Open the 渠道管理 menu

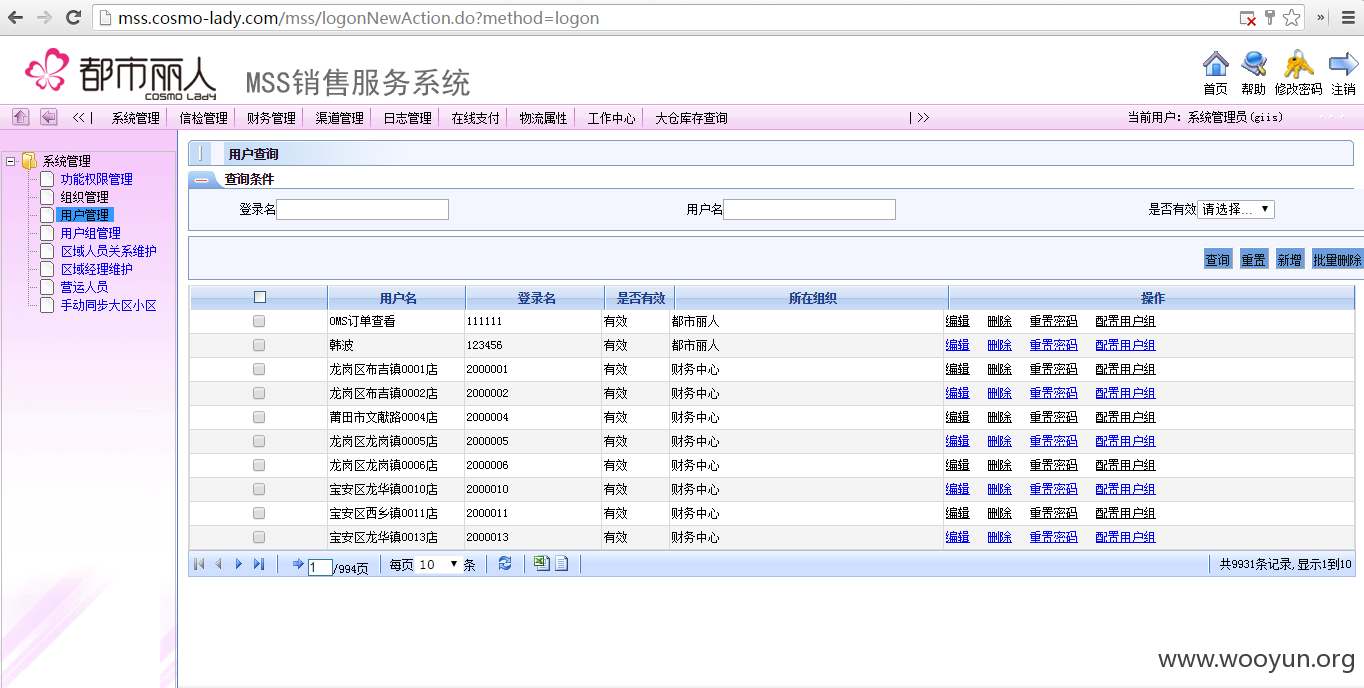(x=339, y=118)
